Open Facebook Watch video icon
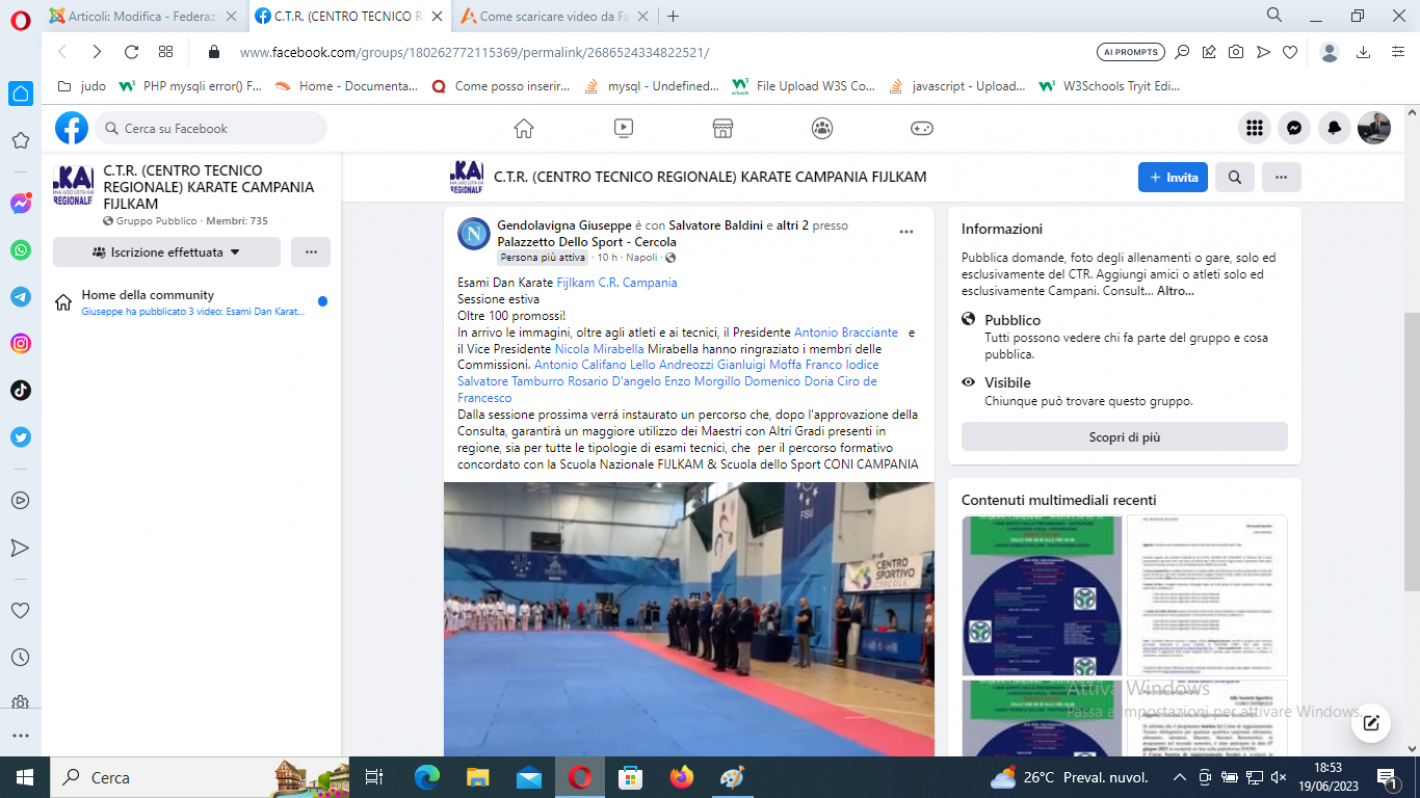 point(623,128)
